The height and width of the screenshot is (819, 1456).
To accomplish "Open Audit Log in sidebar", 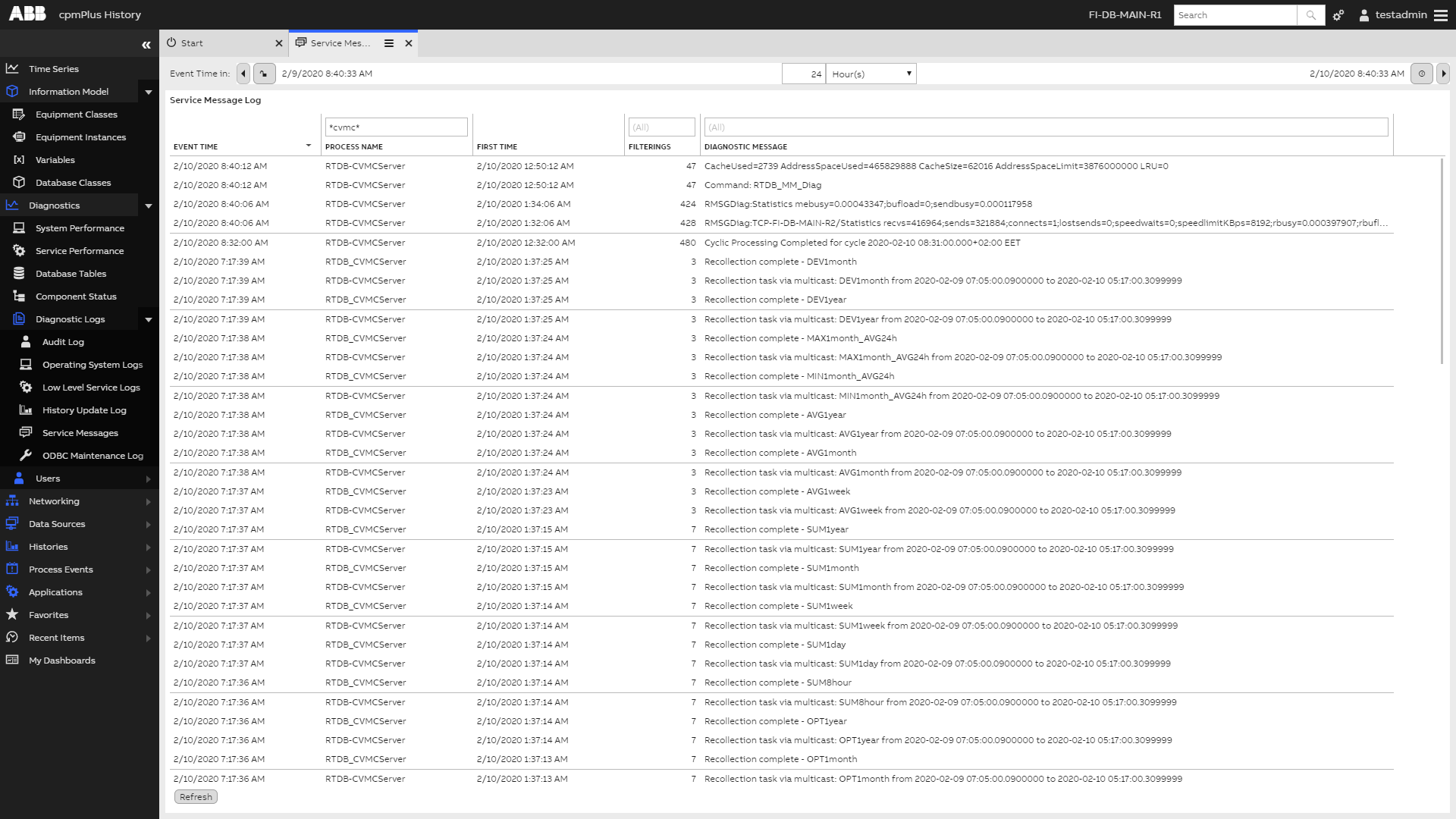I will (x=63, y=342).
